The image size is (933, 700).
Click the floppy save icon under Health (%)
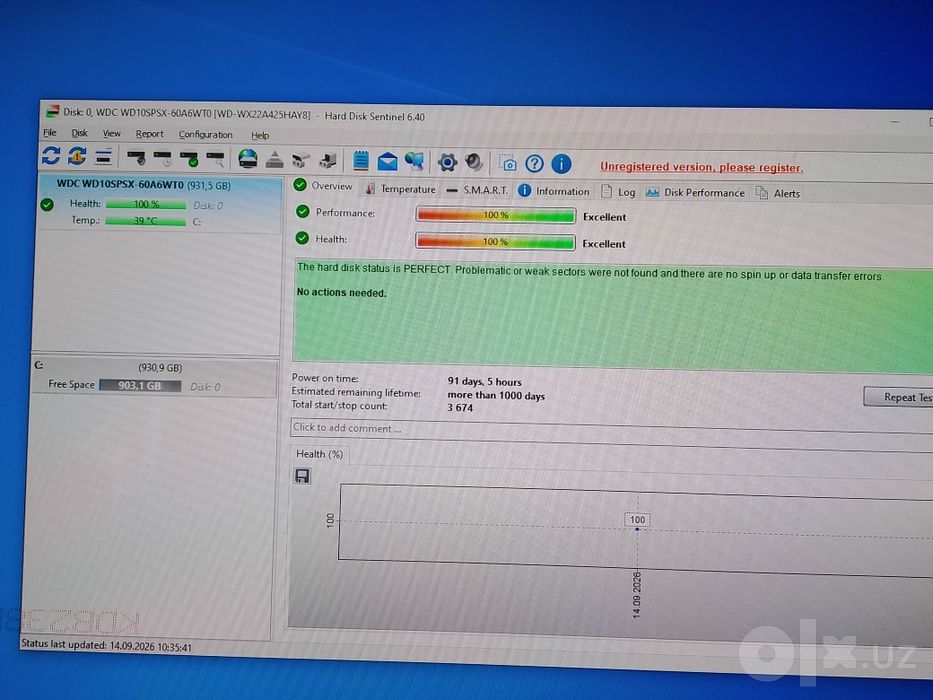(x=302, y=476)
